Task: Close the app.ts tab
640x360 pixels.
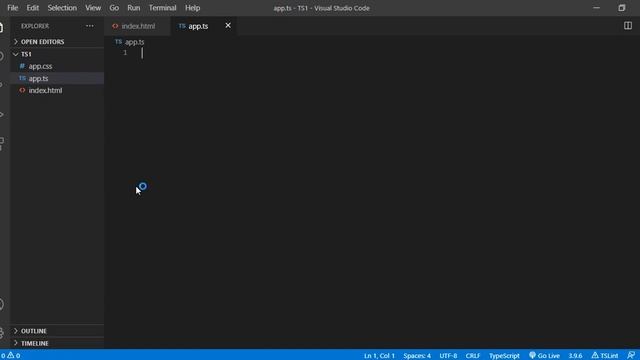Action: pyautogui.click(x=228, y=26)
